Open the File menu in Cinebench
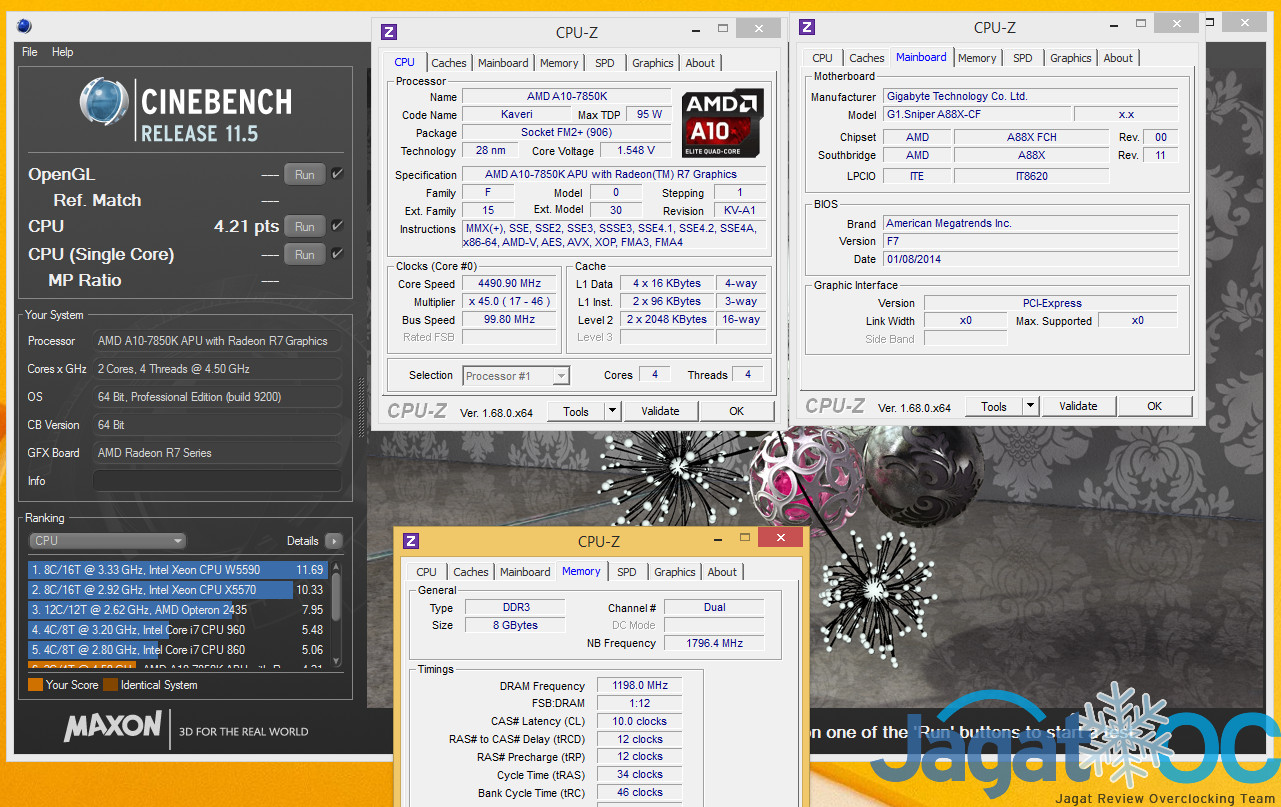This screenshot has height=807, width=1281. (29, 52)
